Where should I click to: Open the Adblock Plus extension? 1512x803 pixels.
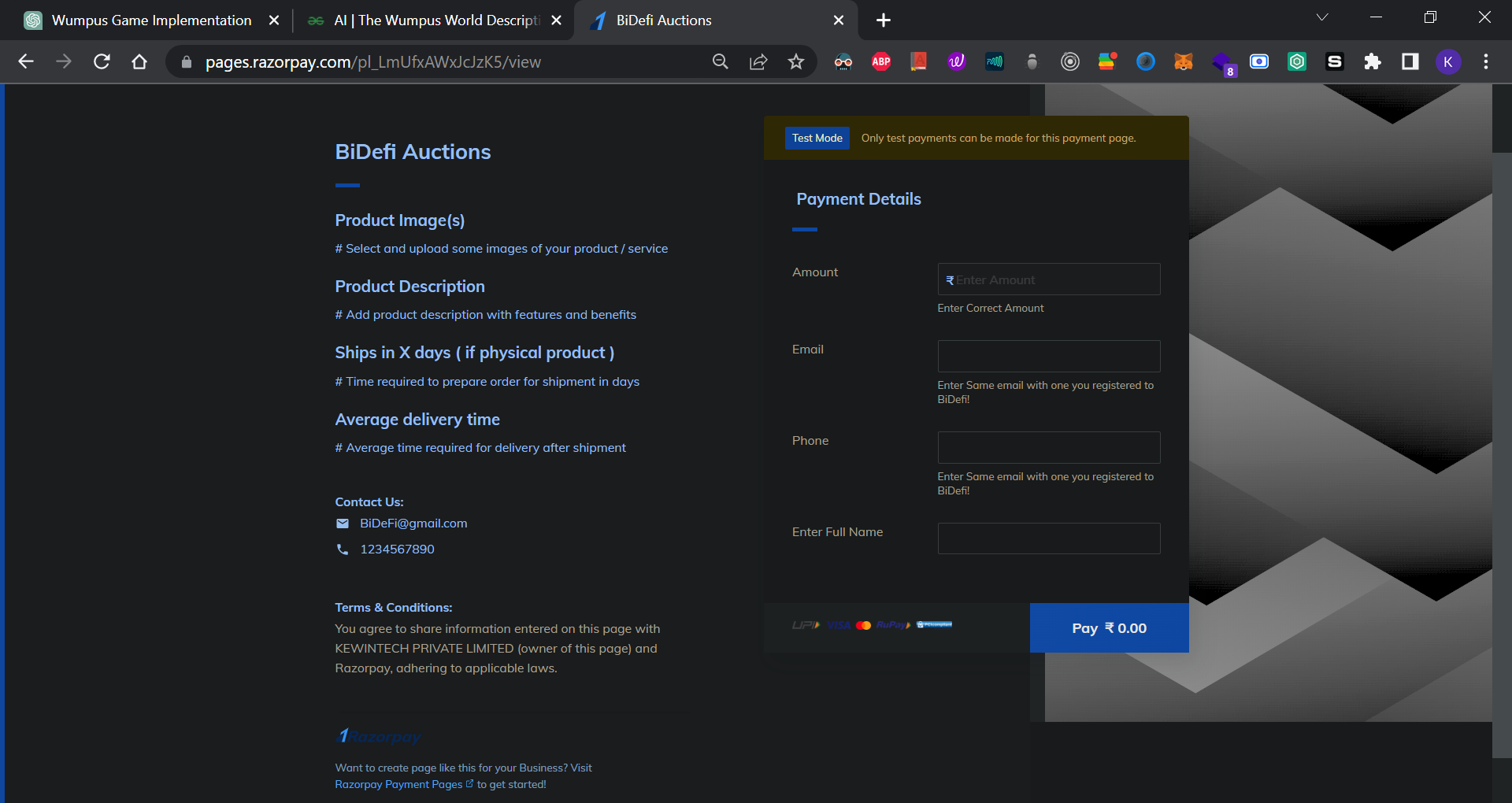(x=881, y=61)
